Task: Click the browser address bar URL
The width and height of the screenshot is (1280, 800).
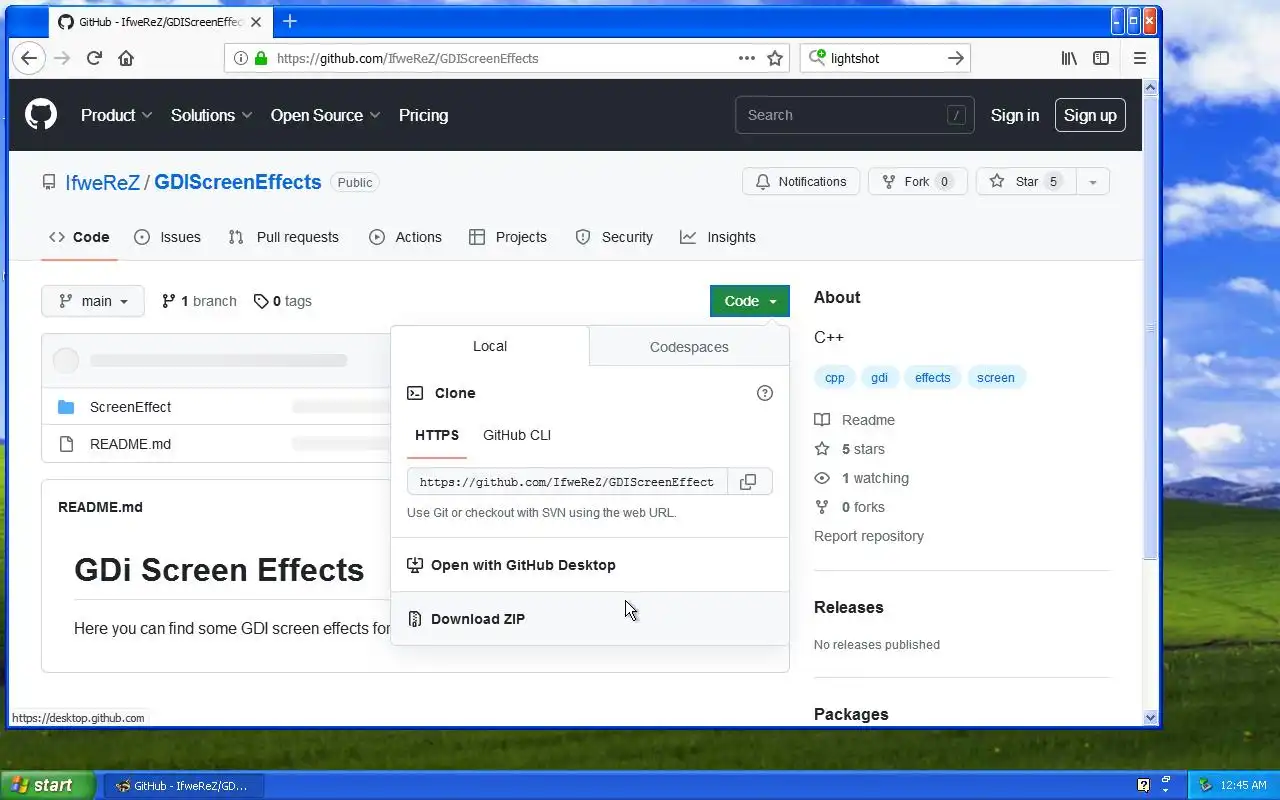Action: [407, 58]
